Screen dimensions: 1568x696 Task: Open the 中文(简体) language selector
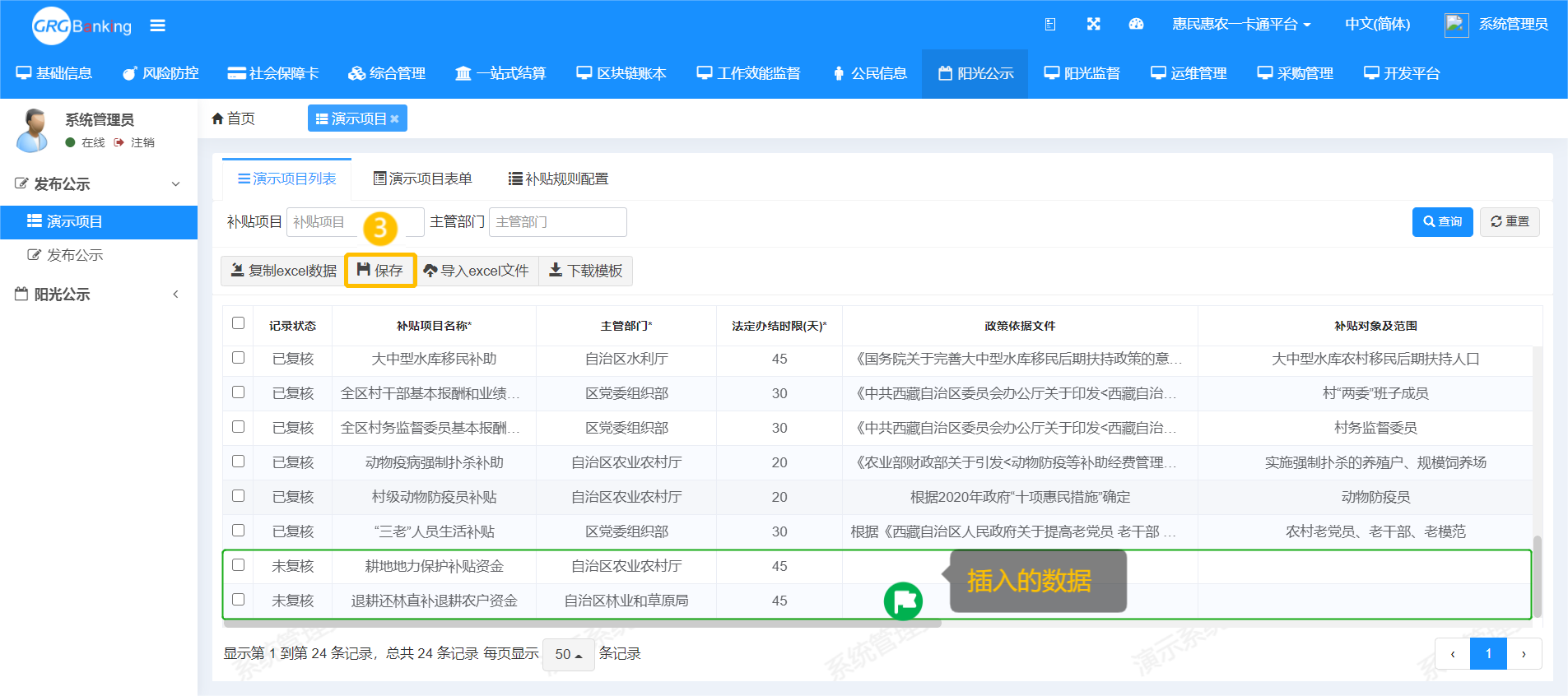1377,25
